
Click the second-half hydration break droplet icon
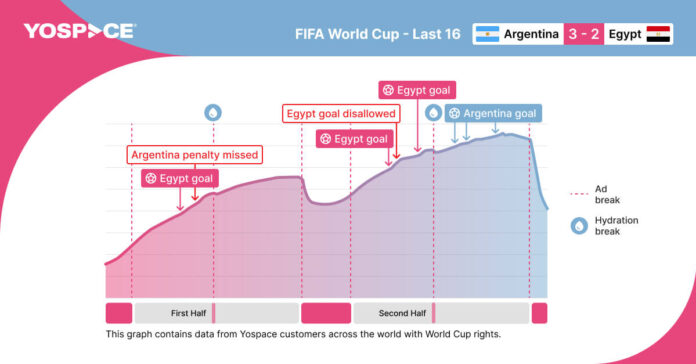(433, 113)
